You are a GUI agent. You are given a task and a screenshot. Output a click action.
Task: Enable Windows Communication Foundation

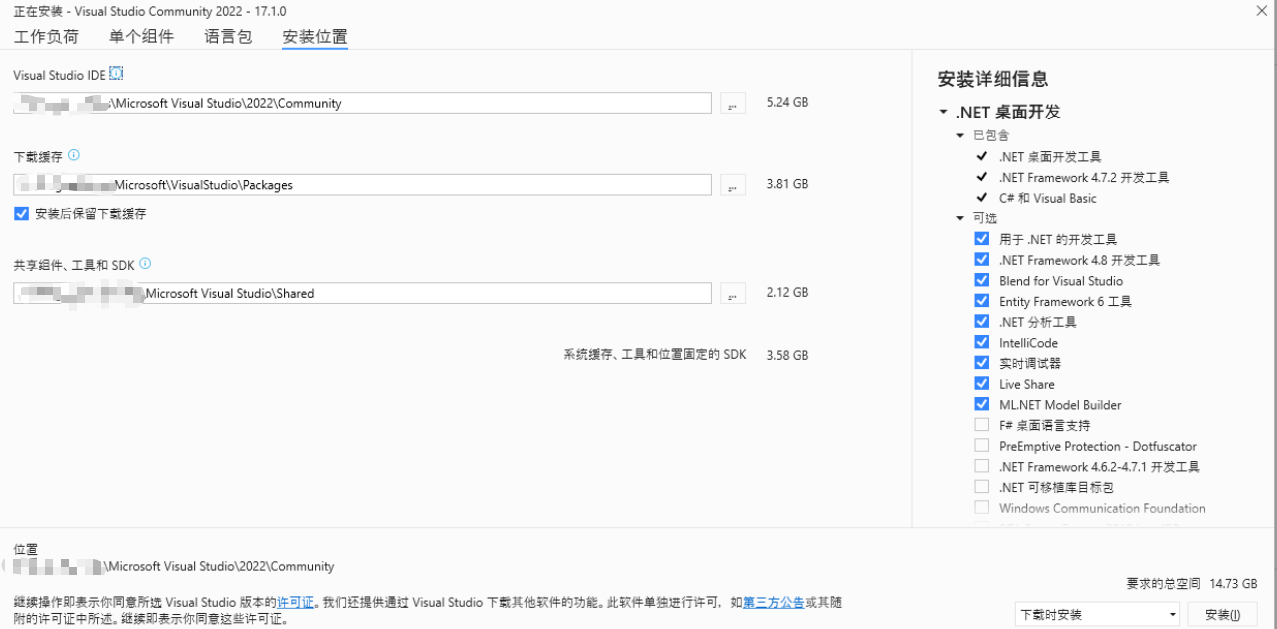(x=981, y=508)
